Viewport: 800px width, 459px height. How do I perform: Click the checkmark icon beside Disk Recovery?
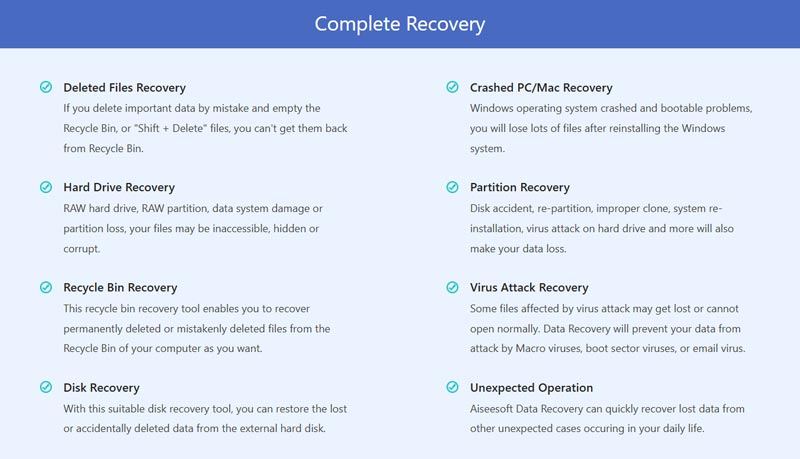click(46, 387)
